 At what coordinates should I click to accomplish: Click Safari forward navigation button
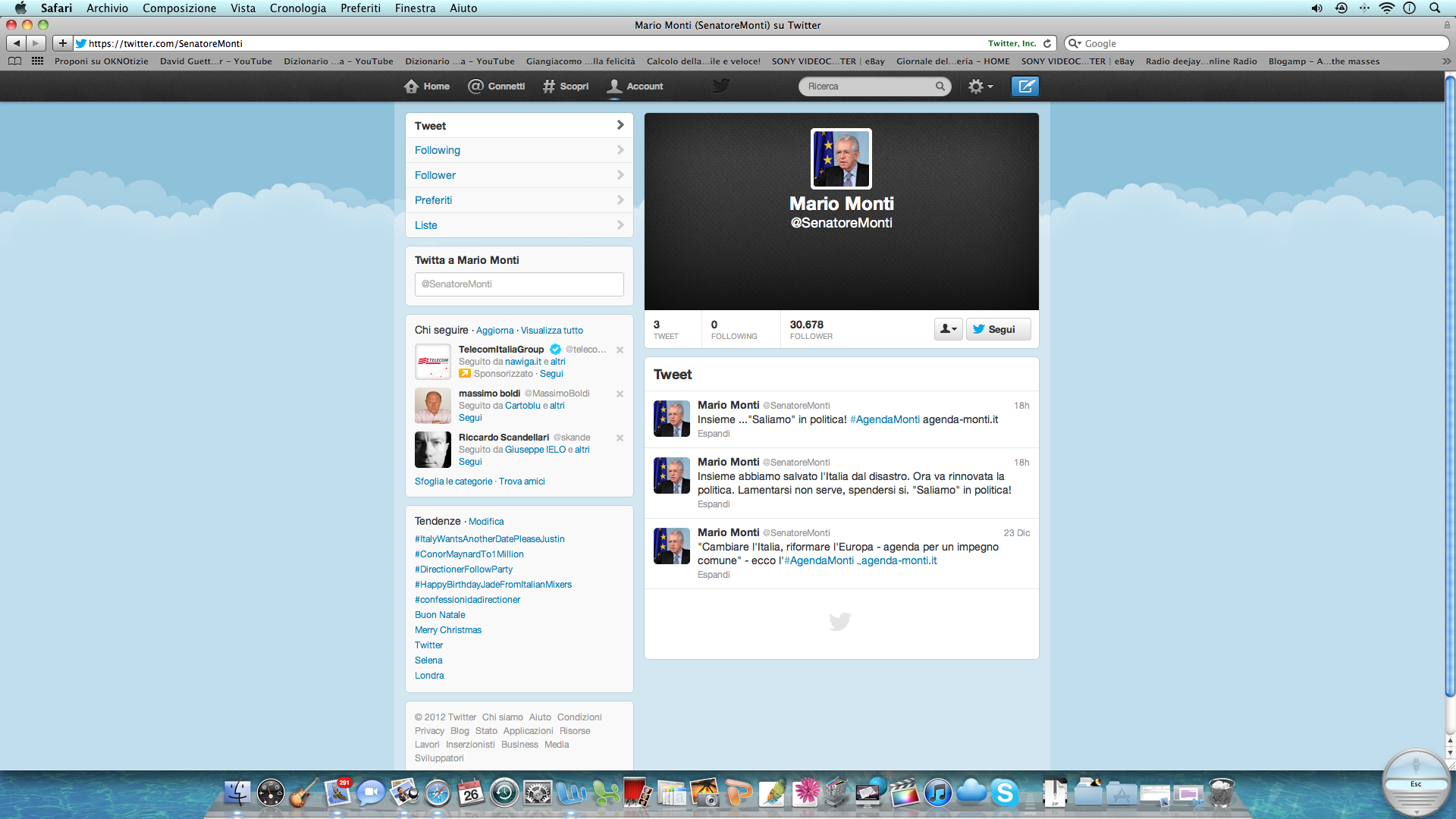click(36, 43)
